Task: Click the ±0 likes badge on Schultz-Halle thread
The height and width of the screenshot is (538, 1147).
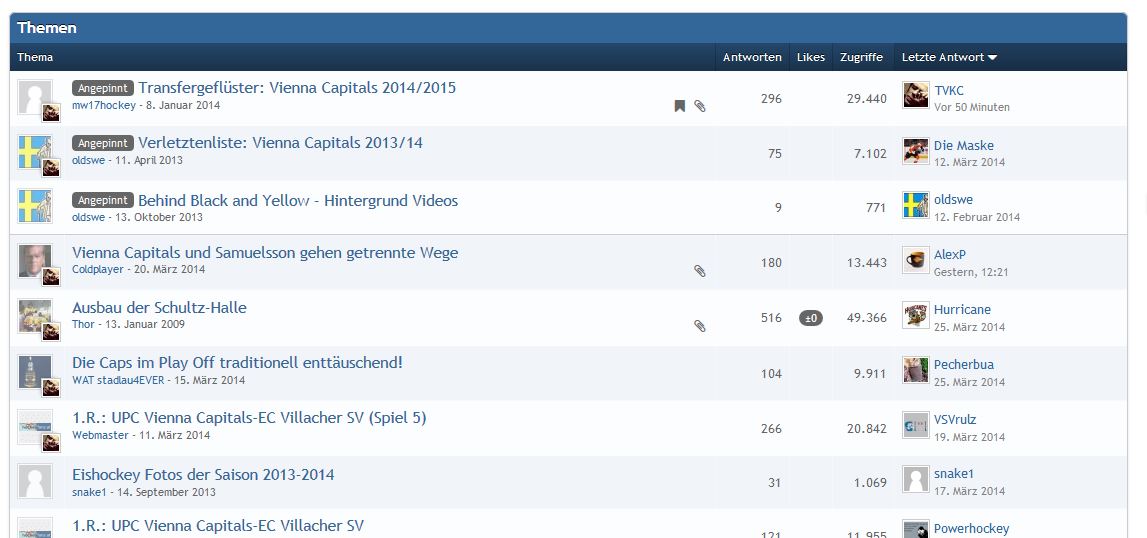Action: [810, 318]
